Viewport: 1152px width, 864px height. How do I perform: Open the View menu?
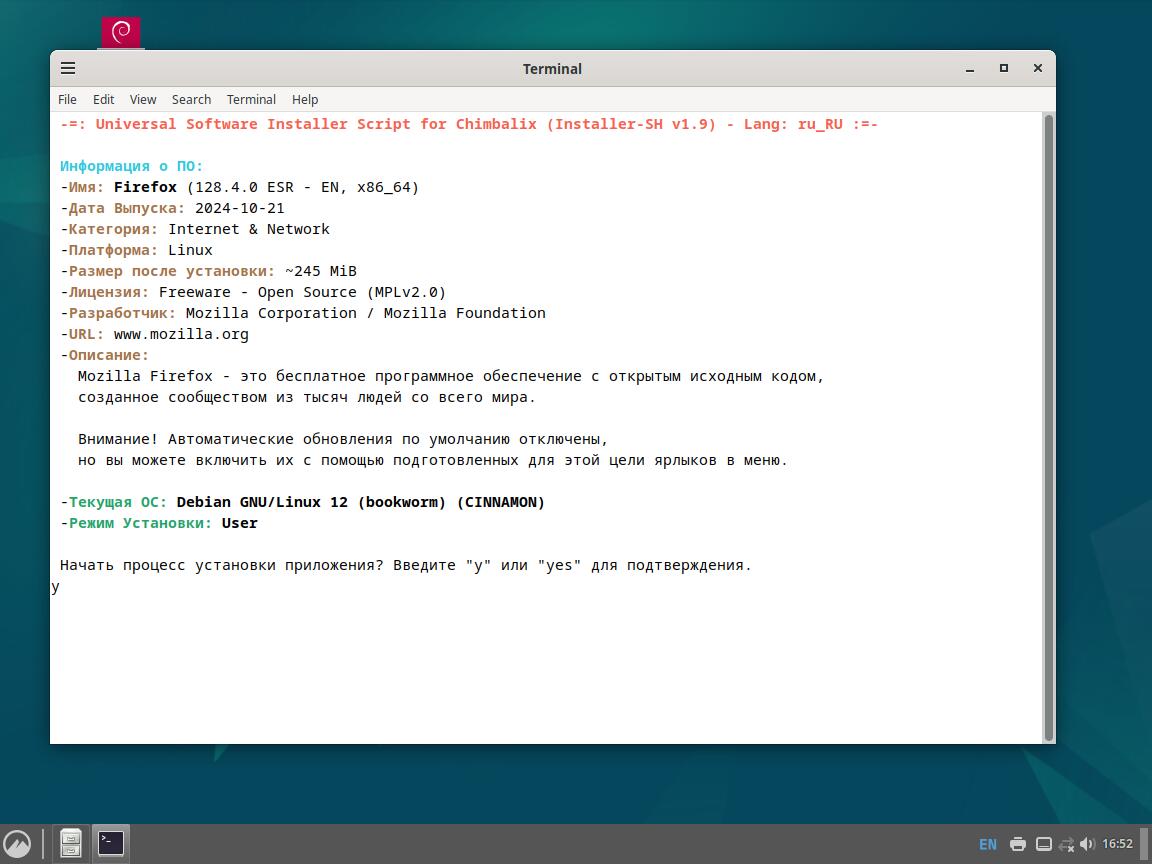coord(143,99)
